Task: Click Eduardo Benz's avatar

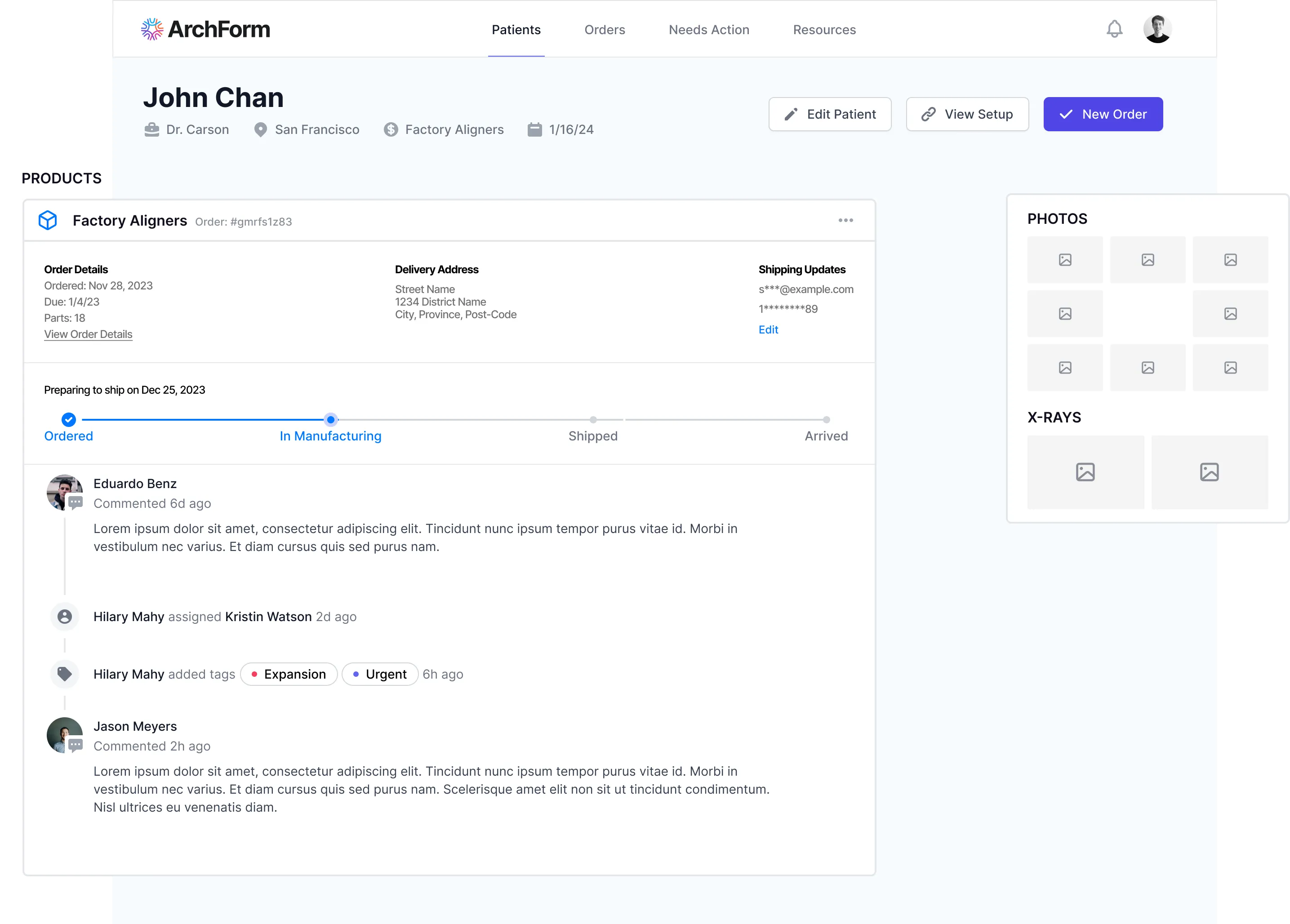Action: [65, 493]
